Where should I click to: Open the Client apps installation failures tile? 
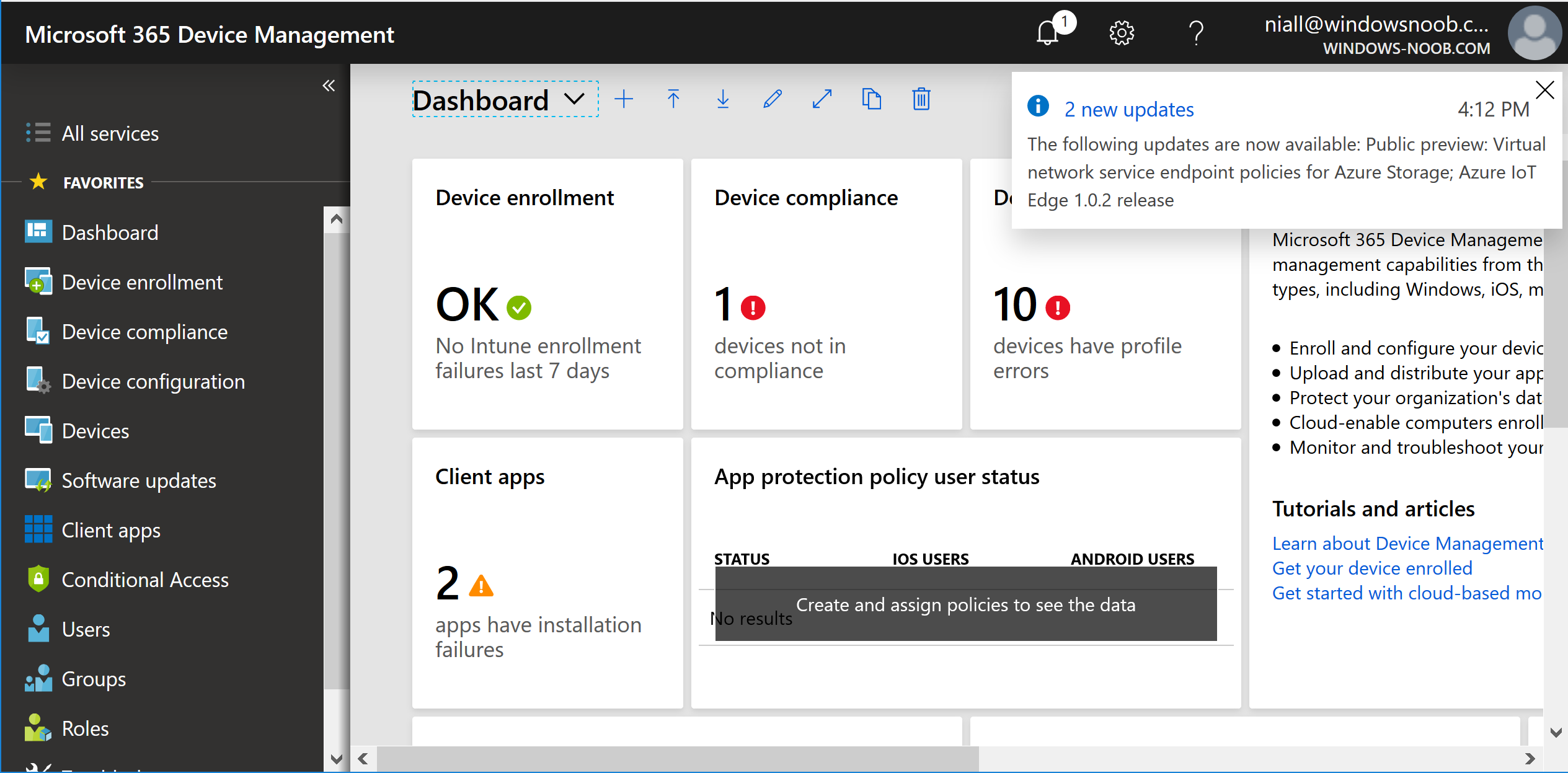point(547,573)
